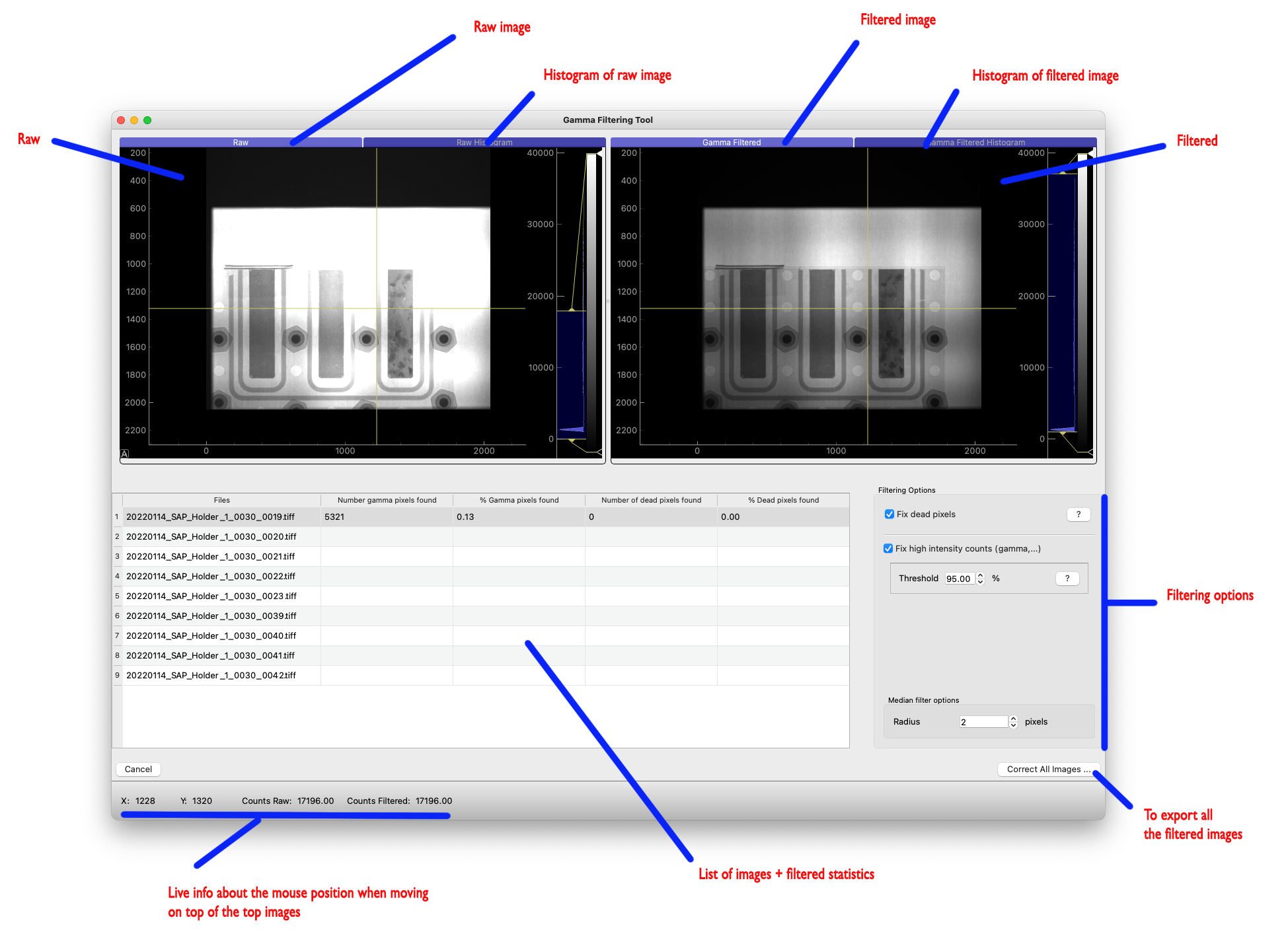Uncheck the Fix dead pixels checkbox
1288x932 pixels.
pos(890,515)
